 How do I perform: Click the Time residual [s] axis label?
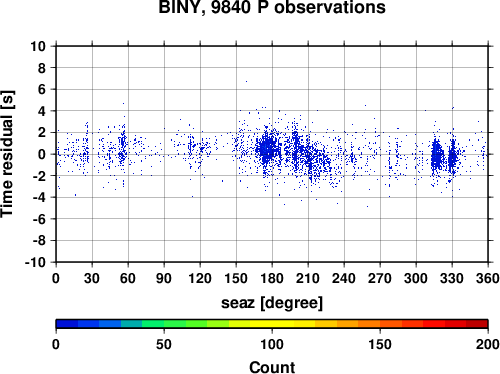pyautogui.click(x=7, y=154)
